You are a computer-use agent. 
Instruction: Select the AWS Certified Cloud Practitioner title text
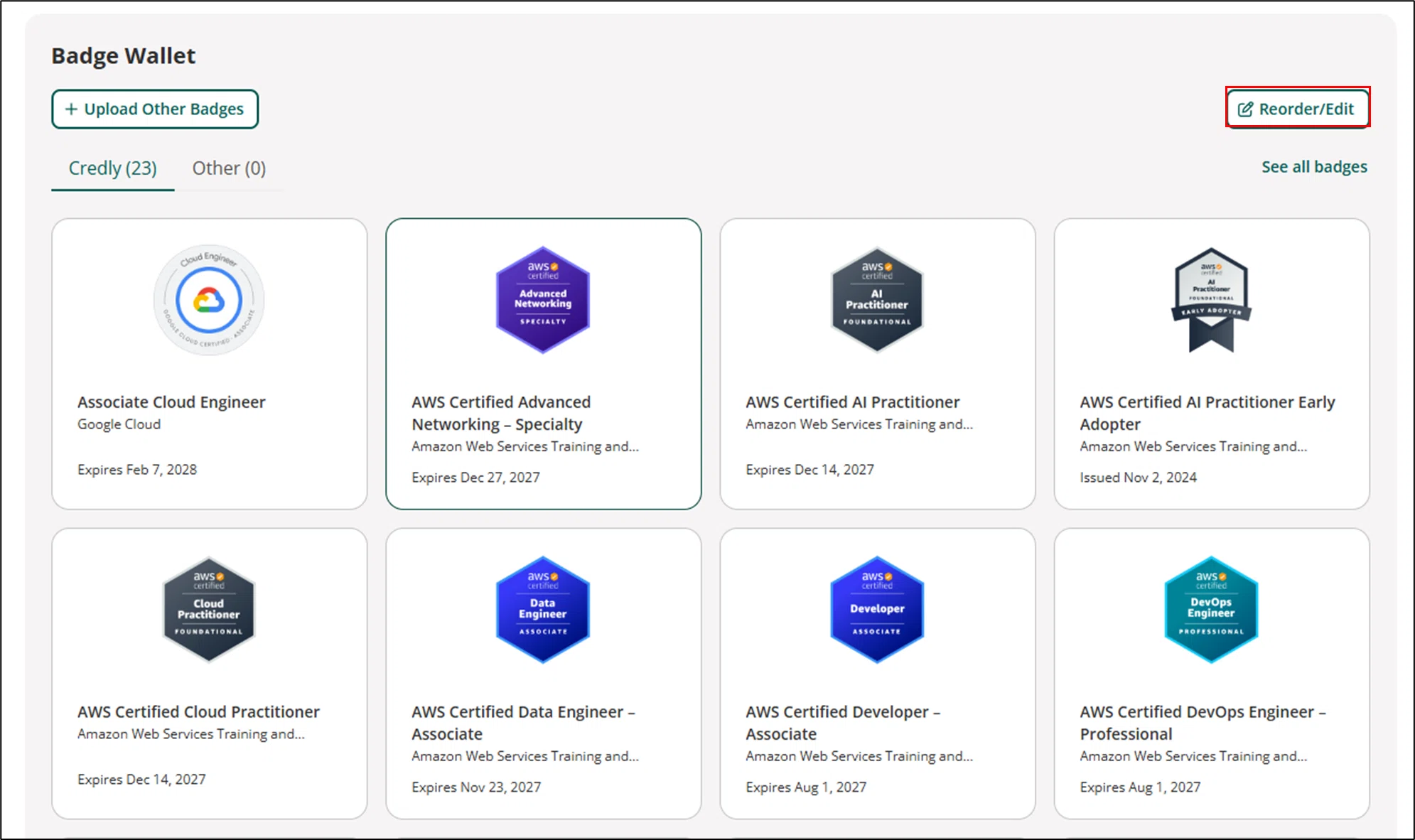point(198,712)
